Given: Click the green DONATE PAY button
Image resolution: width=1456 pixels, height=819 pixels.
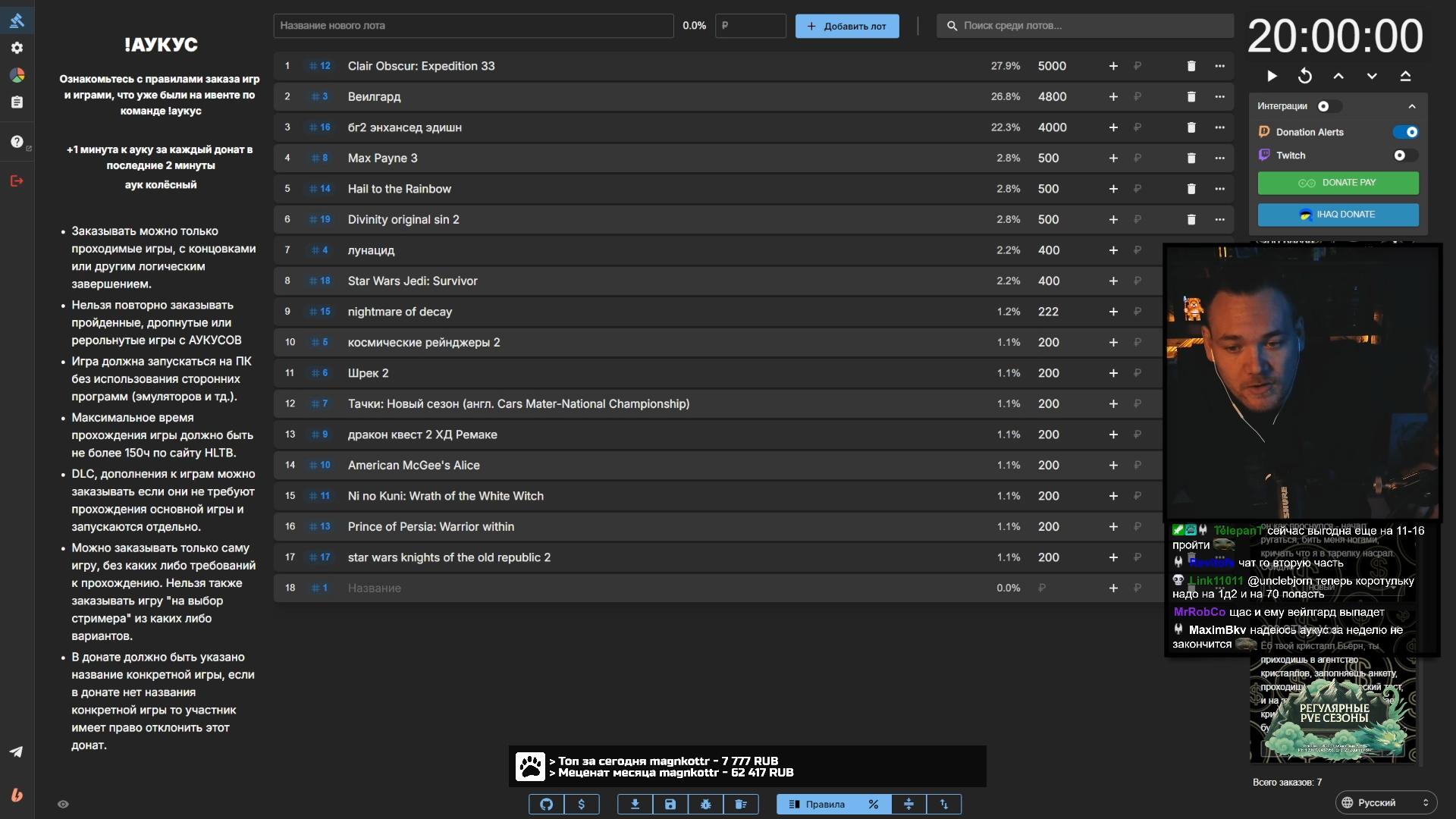Looking at the screenshot, I should pos(1338,183).
